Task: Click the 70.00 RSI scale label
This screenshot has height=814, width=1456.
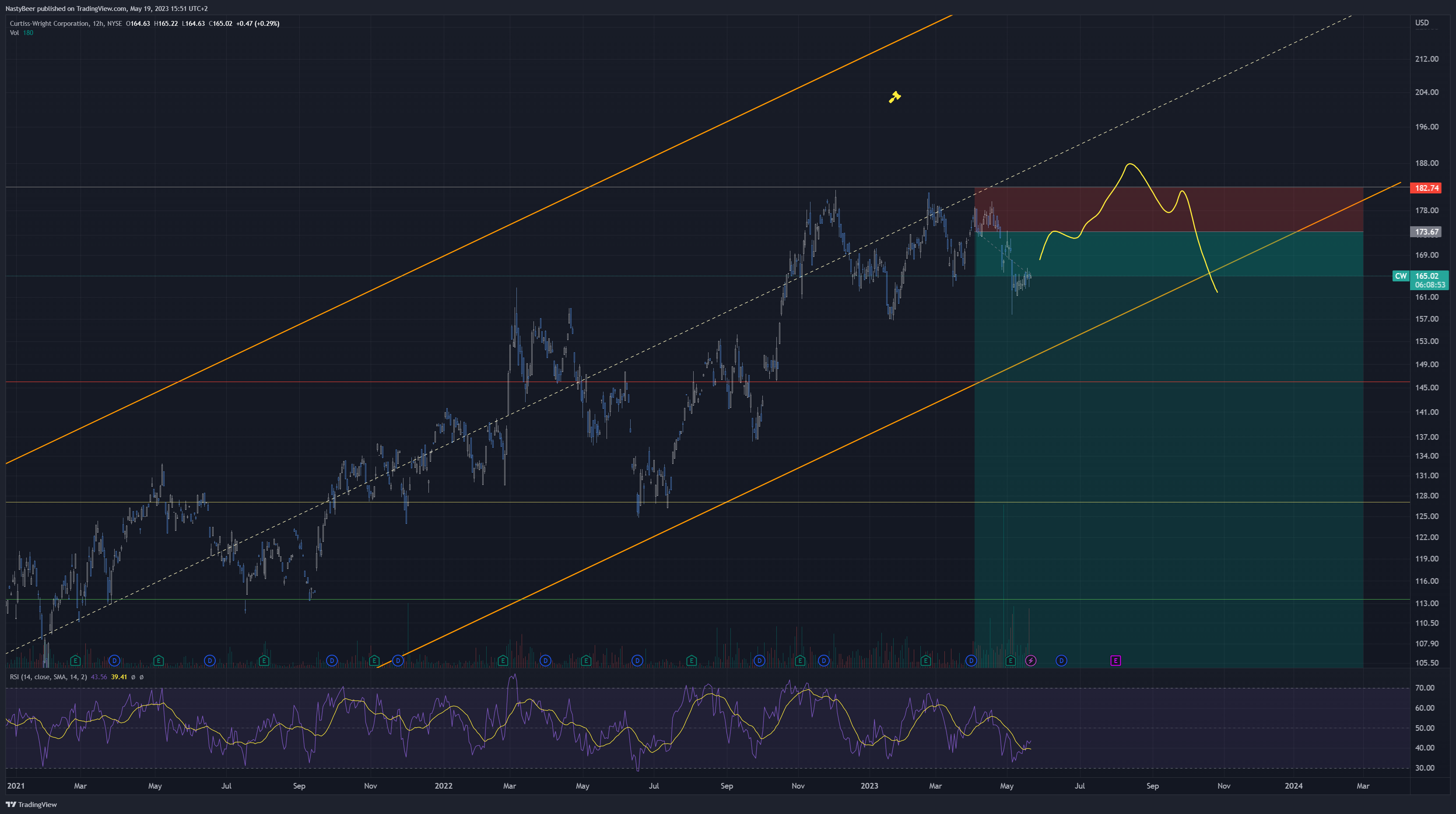Action: click(1424, 688)
